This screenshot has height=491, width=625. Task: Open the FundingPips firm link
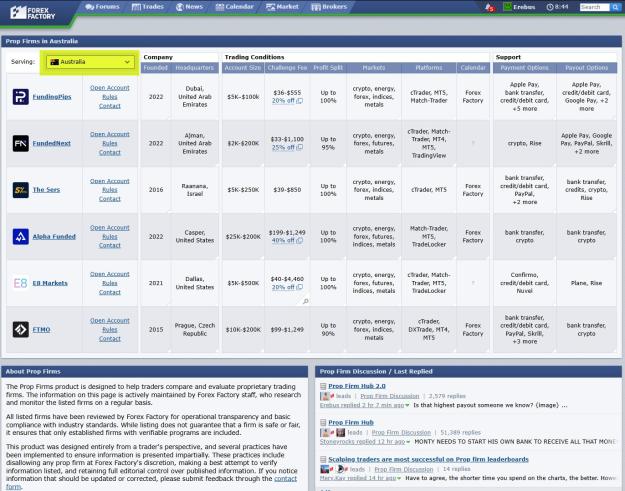(x=52, y=97)
